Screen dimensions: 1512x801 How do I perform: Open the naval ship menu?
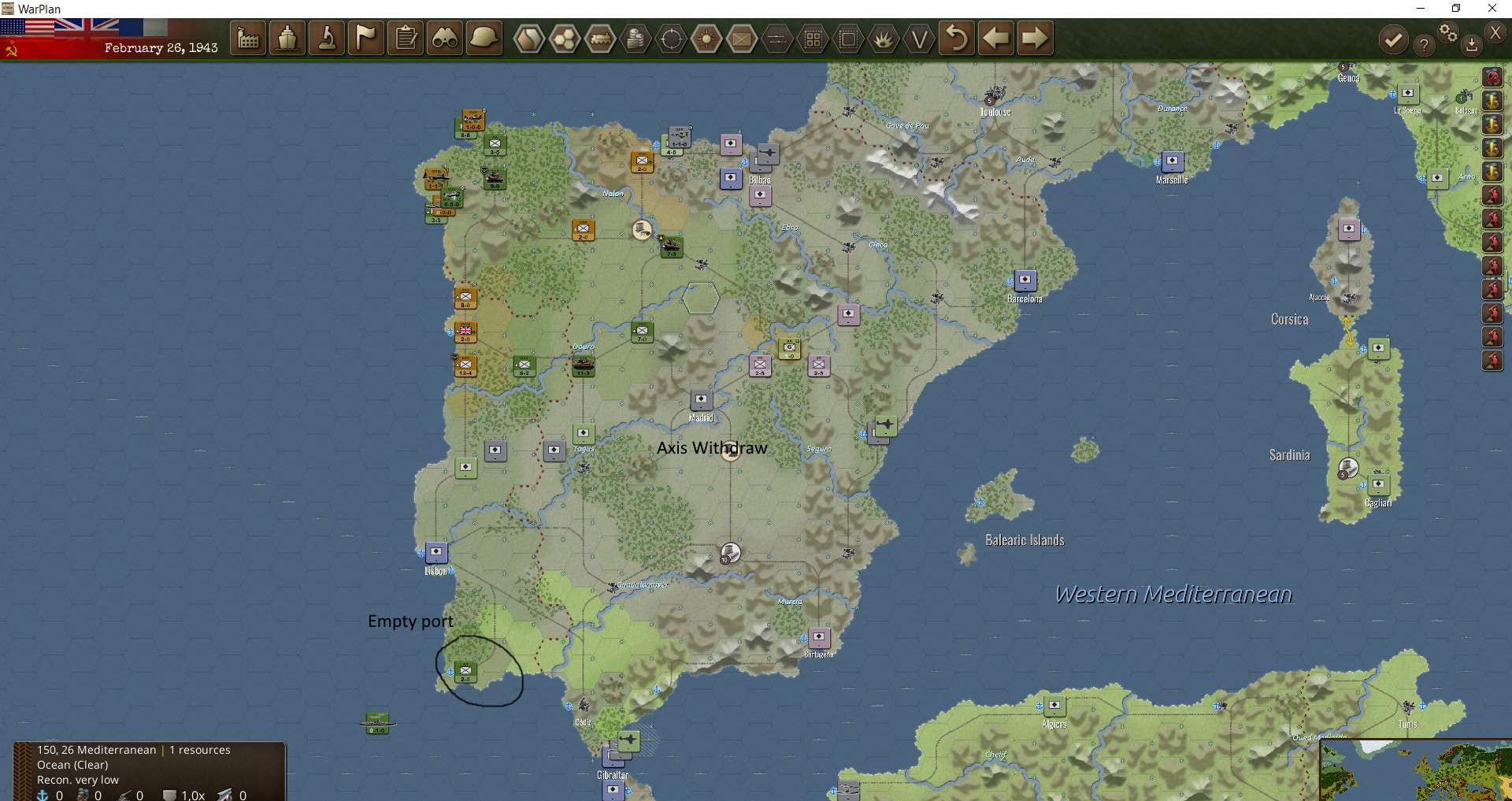click(287, 39)
